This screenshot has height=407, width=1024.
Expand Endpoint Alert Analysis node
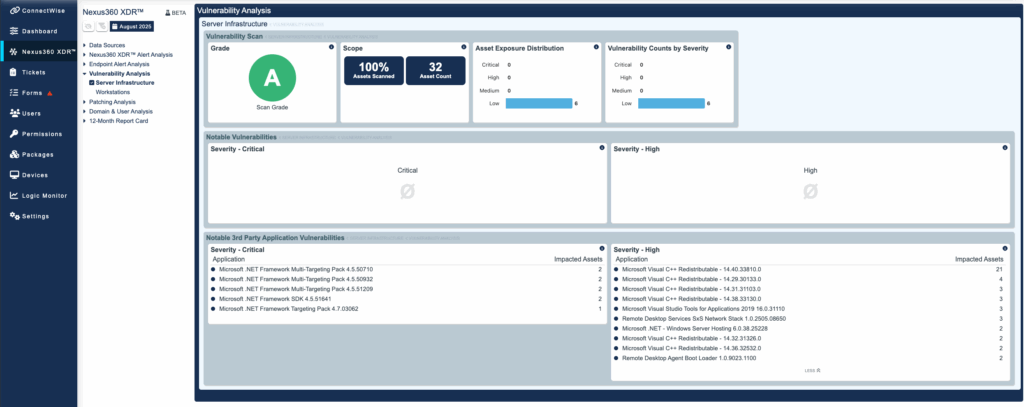point(85,64)
